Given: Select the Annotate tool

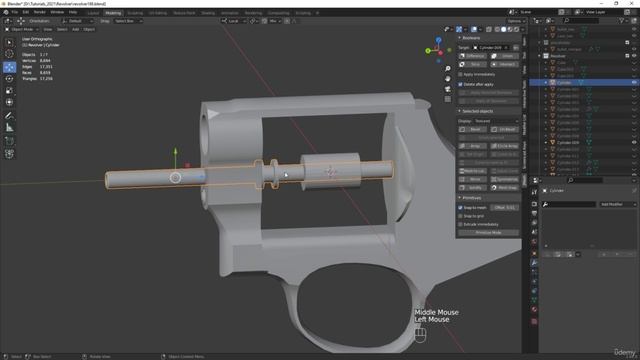Looking at the screenshot, I should pos(9,116).
